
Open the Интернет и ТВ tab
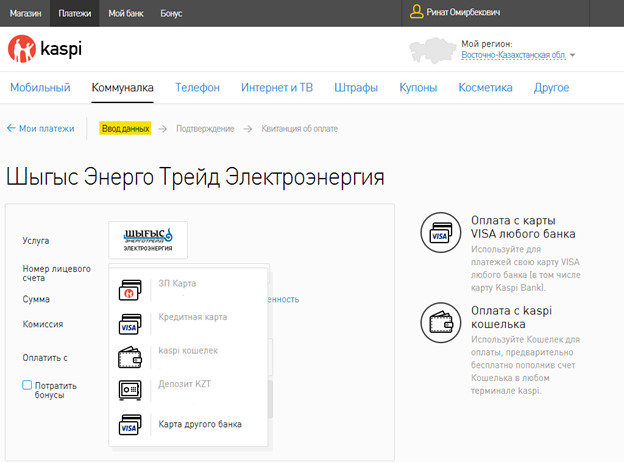(277, 88)
